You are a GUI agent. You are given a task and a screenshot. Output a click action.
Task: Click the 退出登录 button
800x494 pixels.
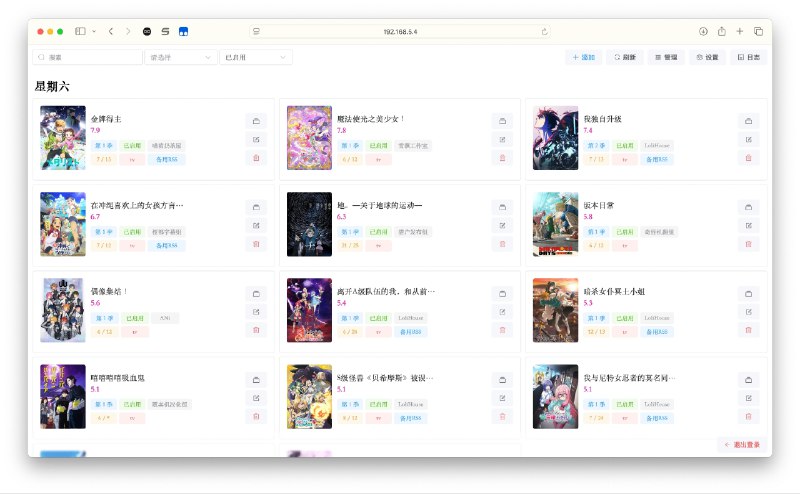[742, 444]
